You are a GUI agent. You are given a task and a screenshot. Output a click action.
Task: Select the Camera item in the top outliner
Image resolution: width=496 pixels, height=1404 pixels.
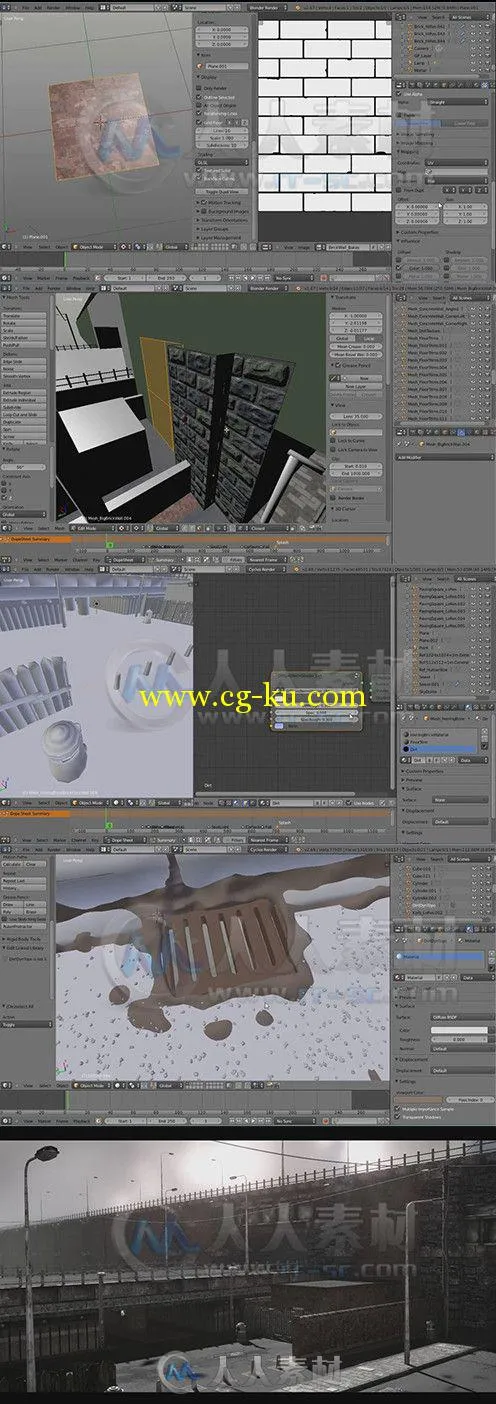[421, 48]
